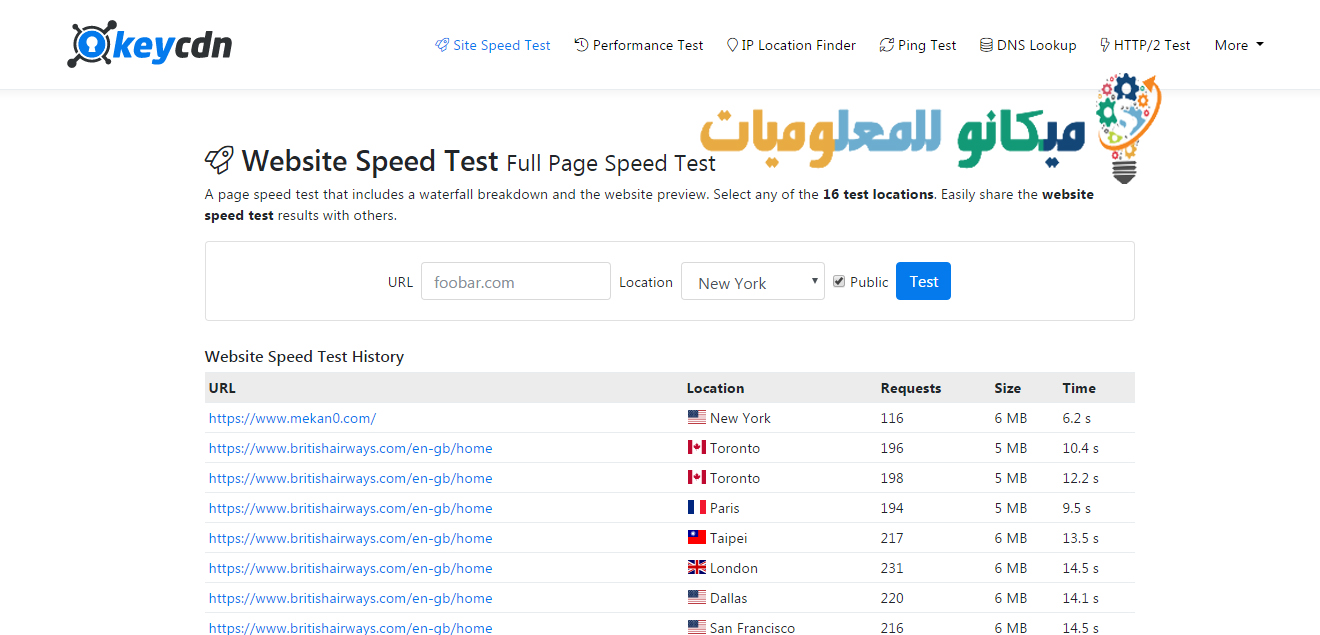Screen dimensions: 1320x635
Task: Open the britishairways Paris test result
Action: (x=350, y=508)
